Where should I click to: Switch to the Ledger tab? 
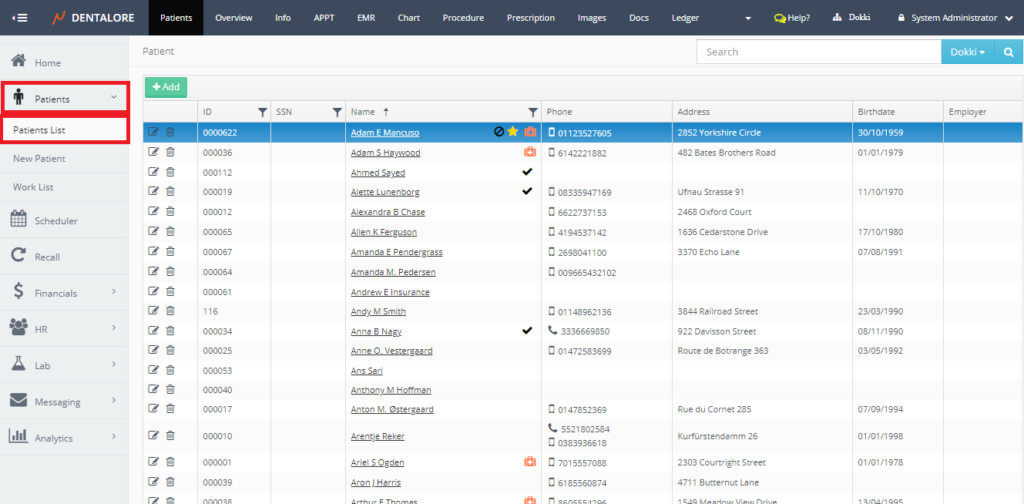click(685, 18)
